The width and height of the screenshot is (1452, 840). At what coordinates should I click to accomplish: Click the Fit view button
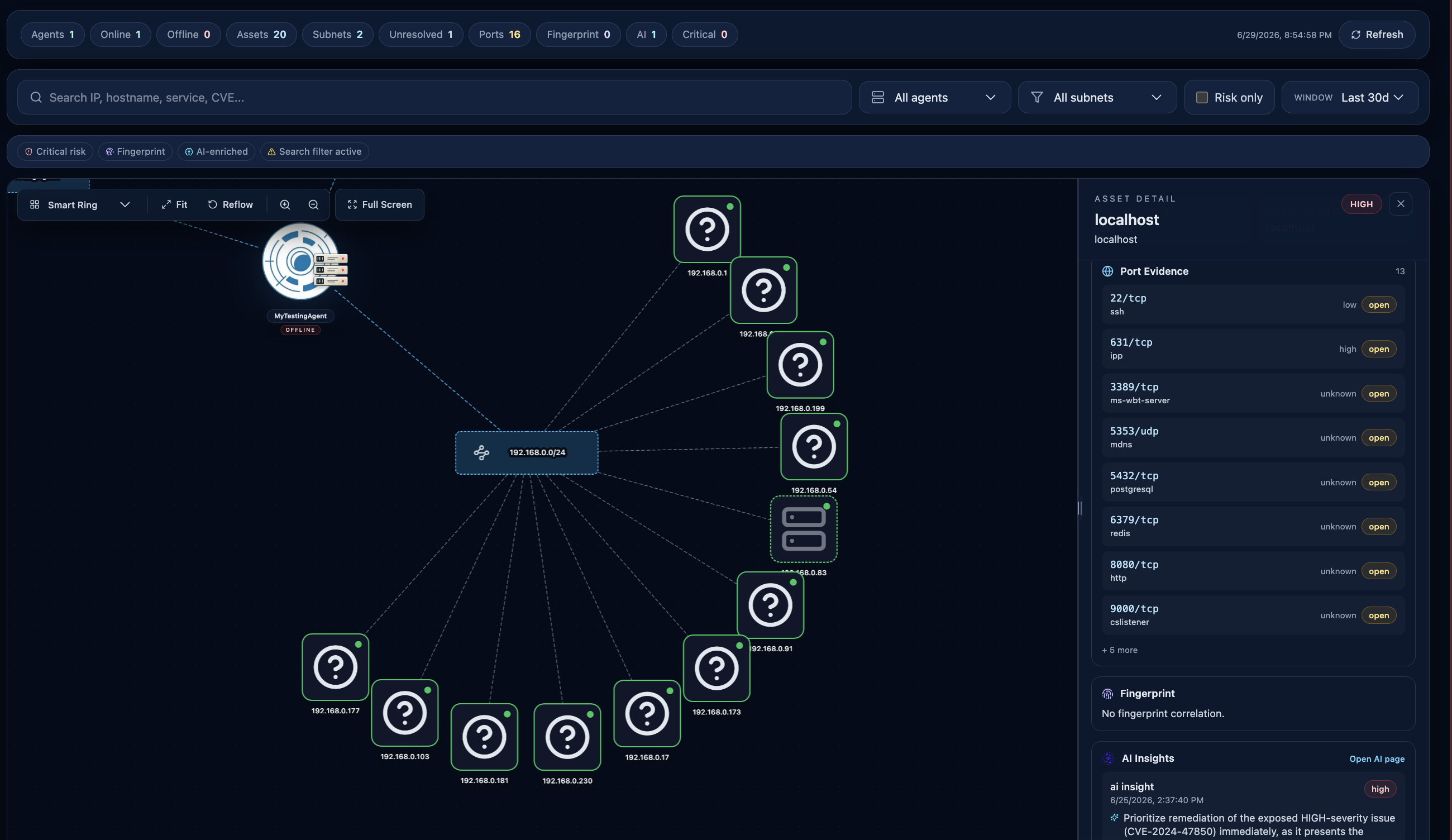[174, 204]
